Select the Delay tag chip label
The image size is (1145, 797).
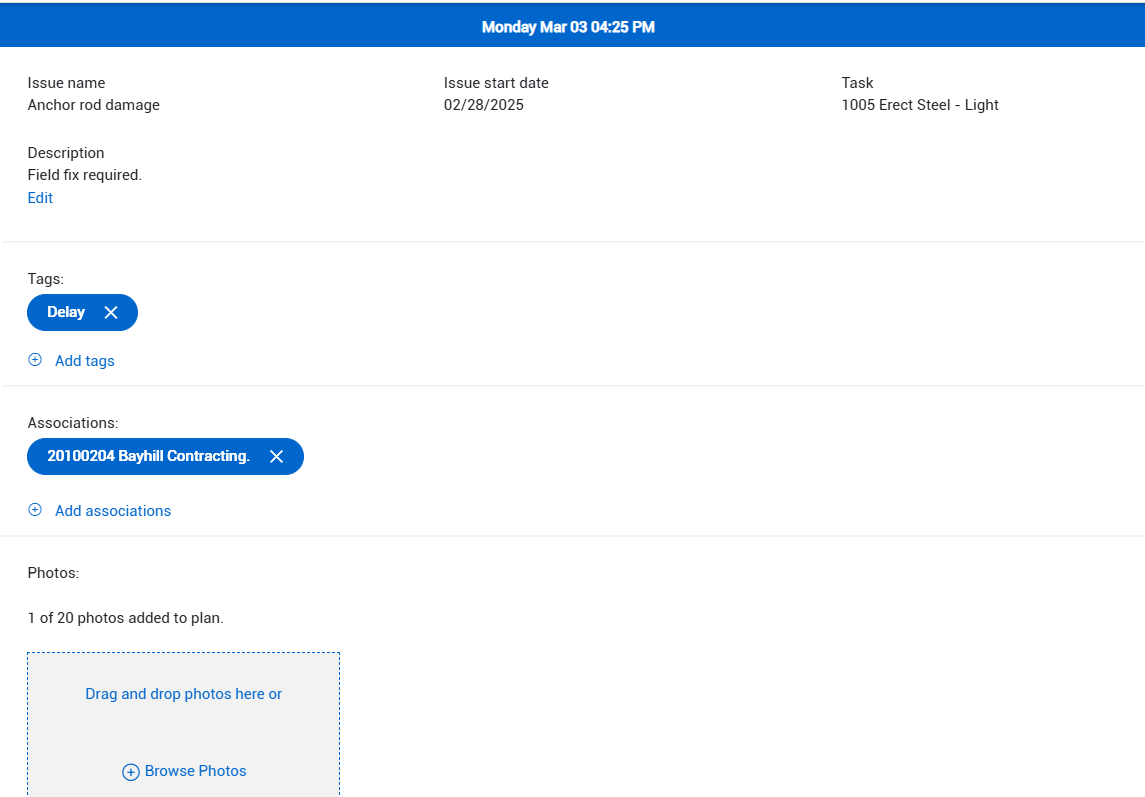click(66, 312)
